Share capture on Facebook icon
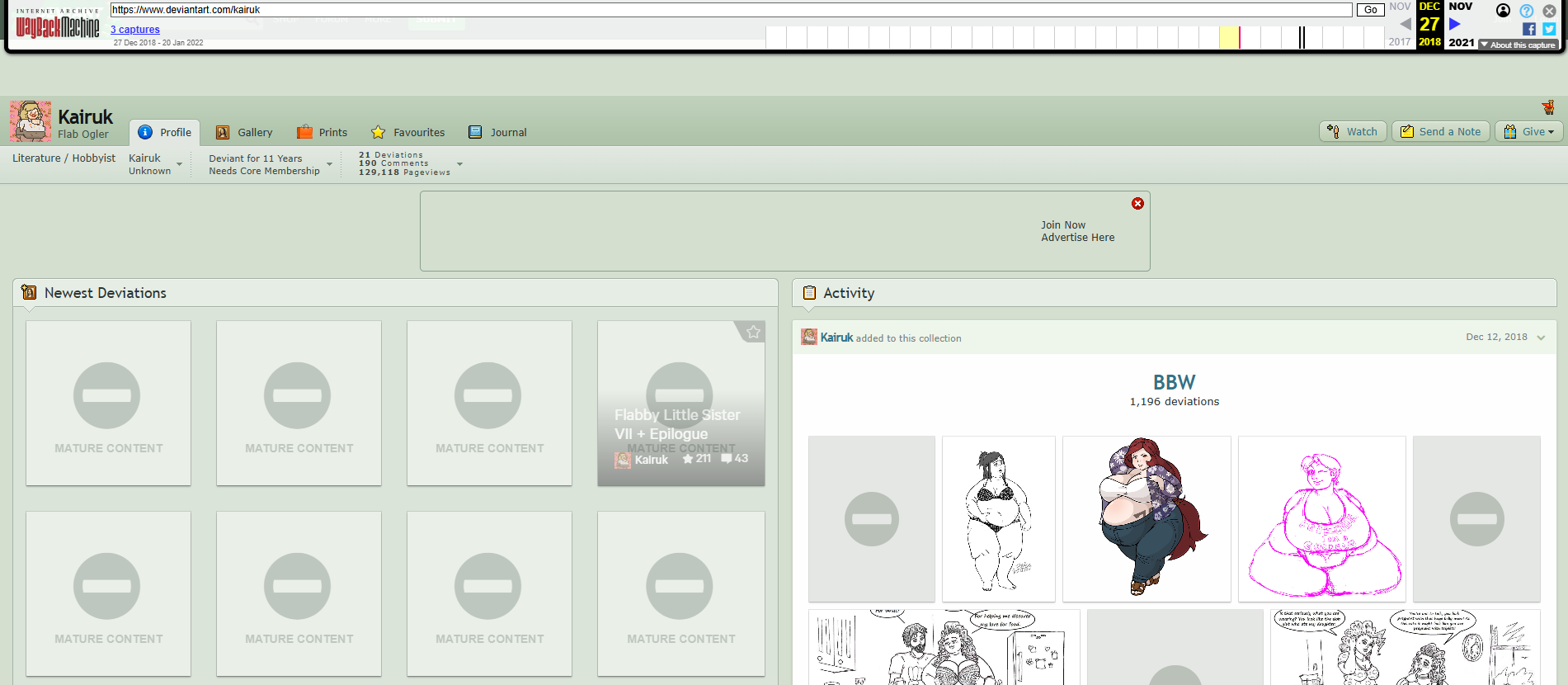This screenshot has width=1568, height=685. (x=1529, y=29)
